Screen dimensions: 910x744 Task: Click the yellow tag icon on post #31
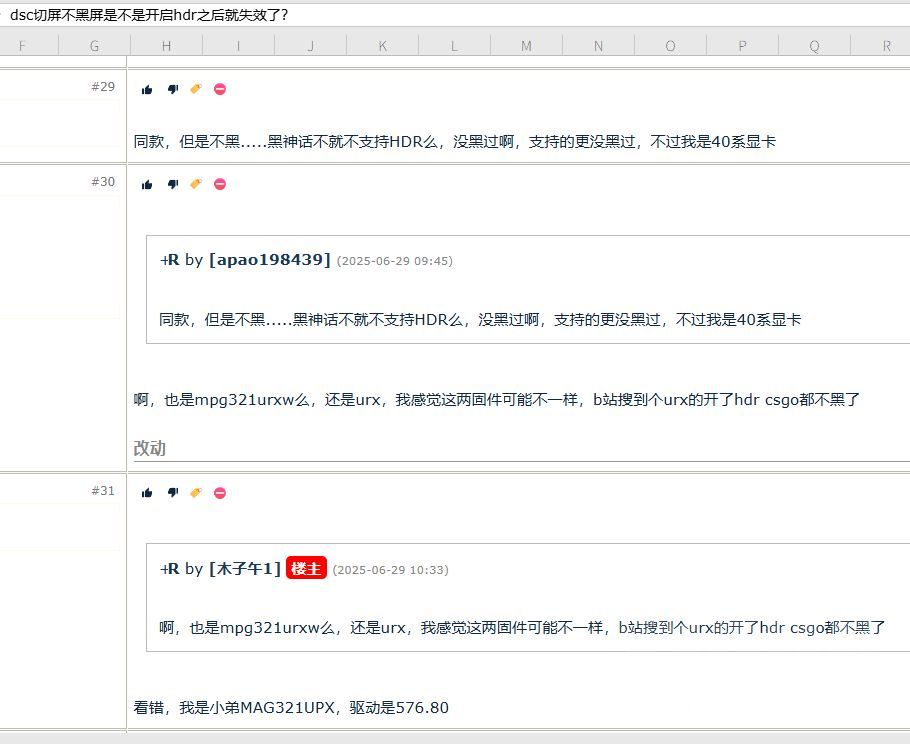[x=195, y=492]
